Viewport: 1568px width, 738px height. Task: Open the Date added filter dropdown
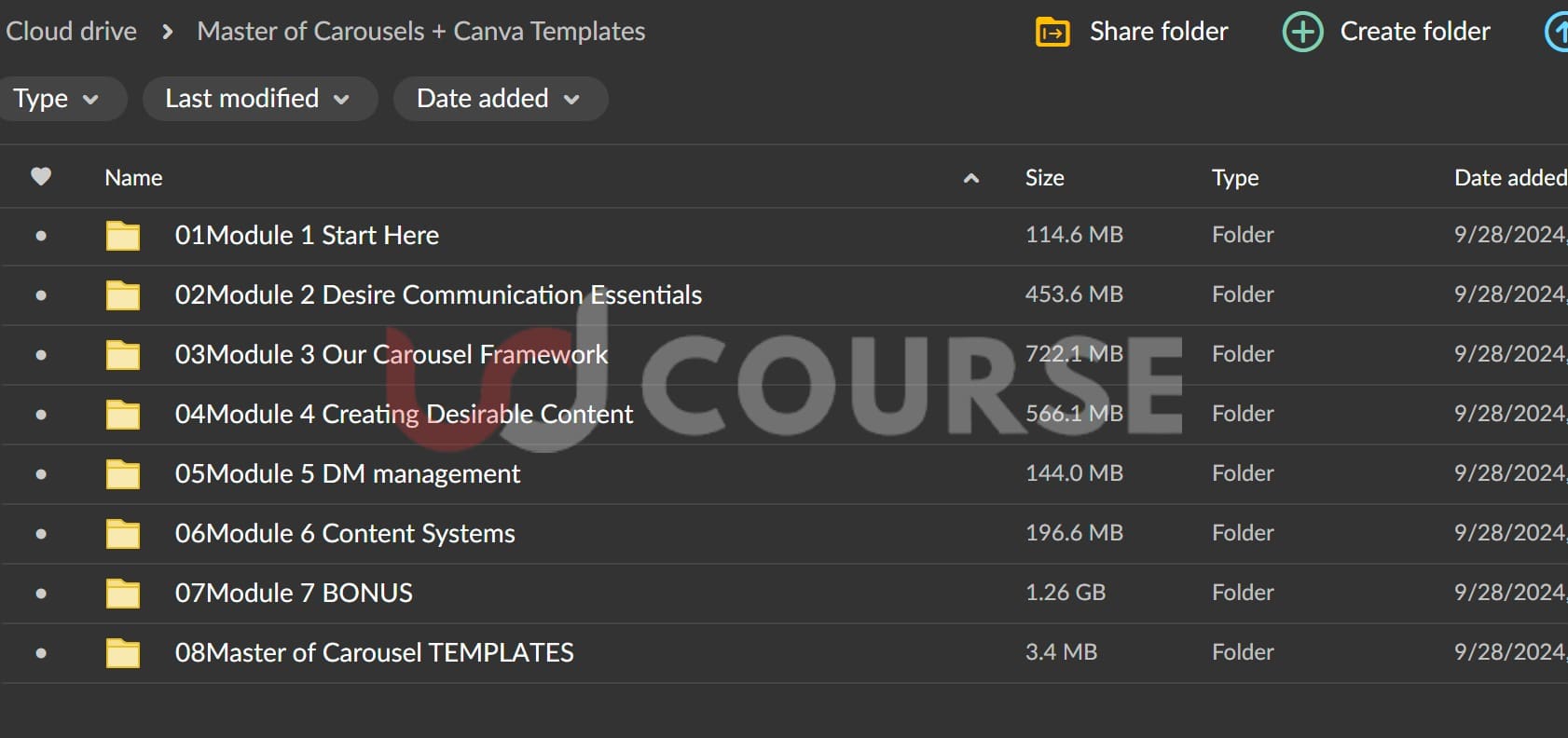(500, 99)
